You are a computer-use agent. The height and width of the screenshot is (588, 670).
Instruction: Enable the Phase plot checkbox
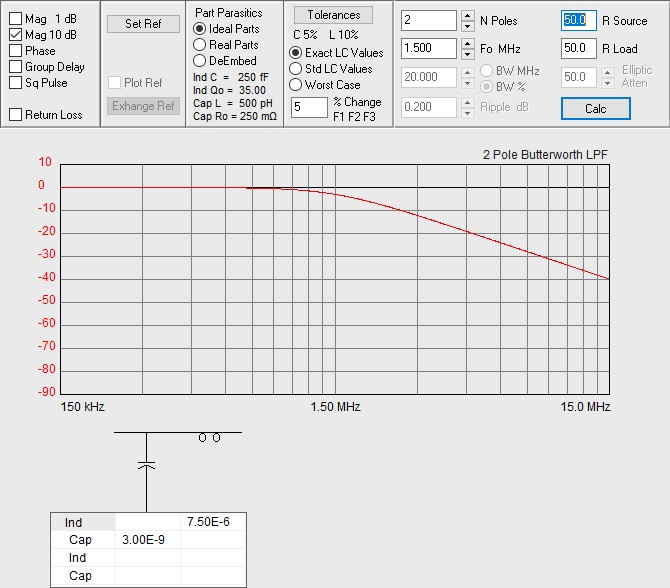[15, 50]
